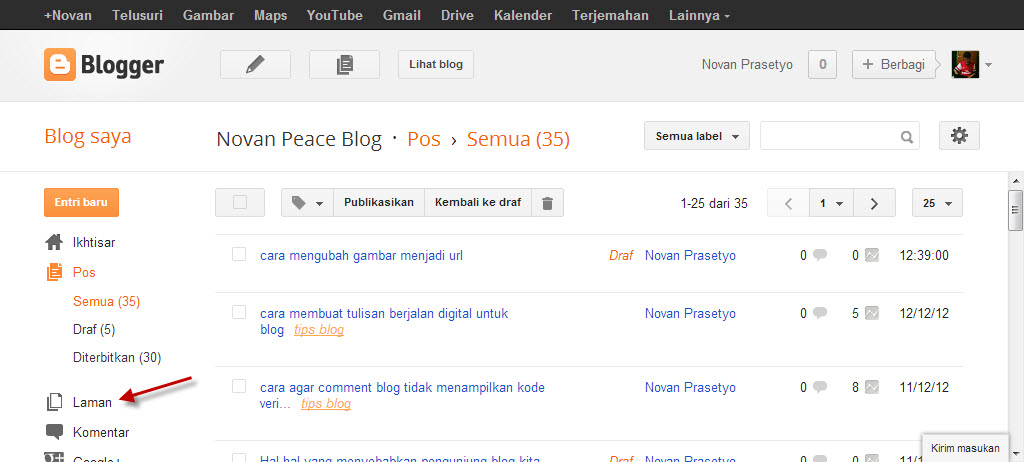
Task: Click the Kembali ke draf button
Action: tap(478, 203)
